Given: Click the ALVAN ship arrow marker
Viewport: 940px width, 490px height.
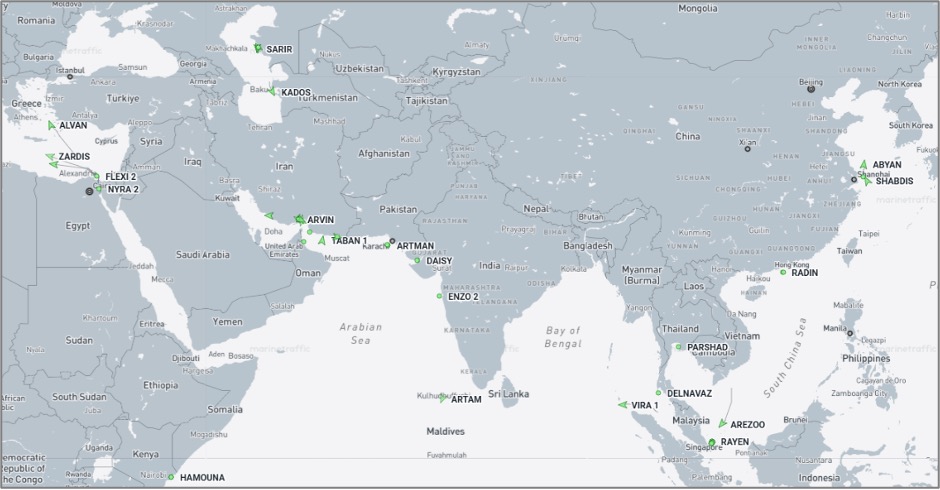Looking at the screenshot, I should (52, 125).
